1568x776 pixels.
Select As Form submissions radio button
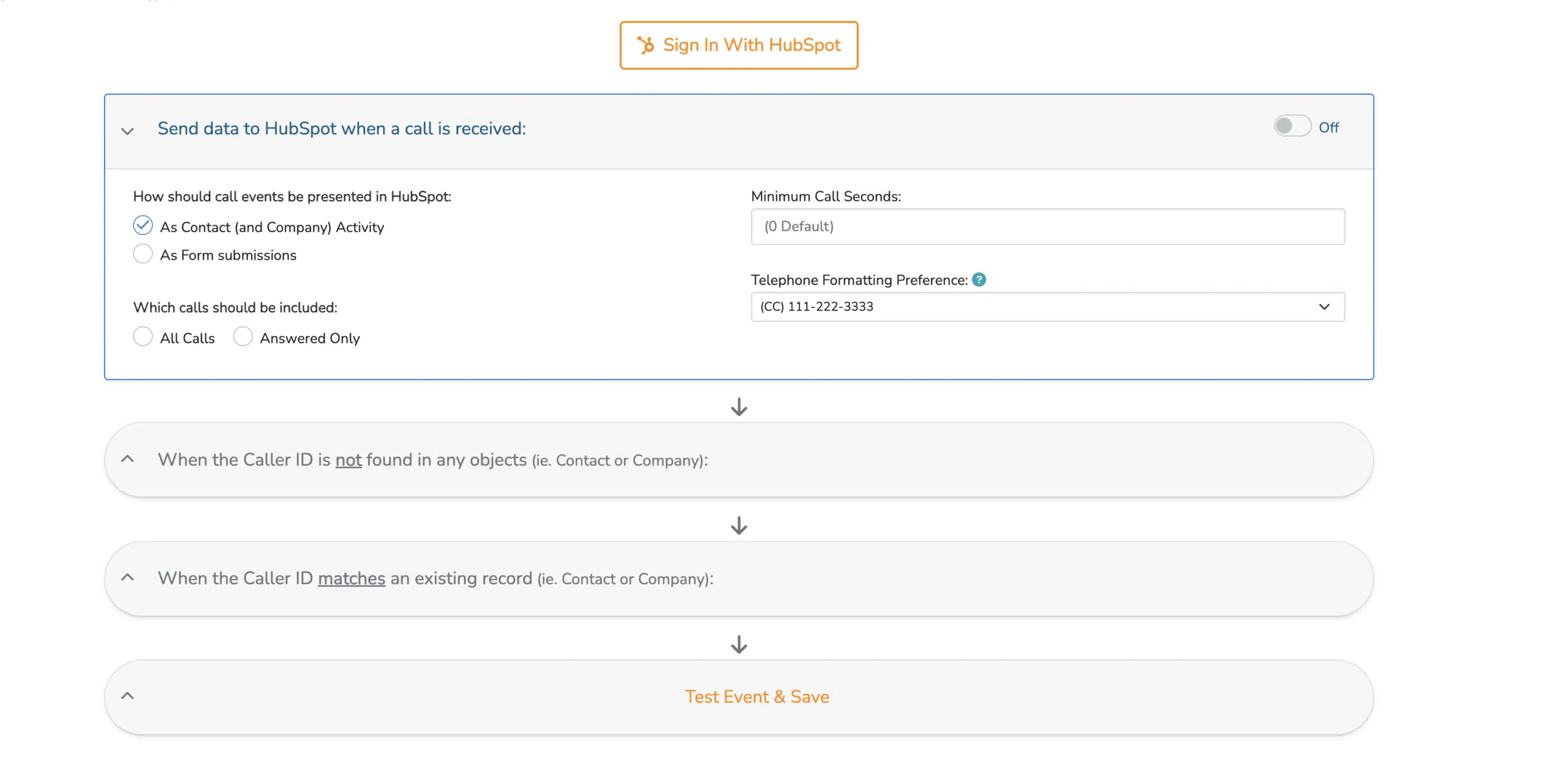(x=143, y=254)
